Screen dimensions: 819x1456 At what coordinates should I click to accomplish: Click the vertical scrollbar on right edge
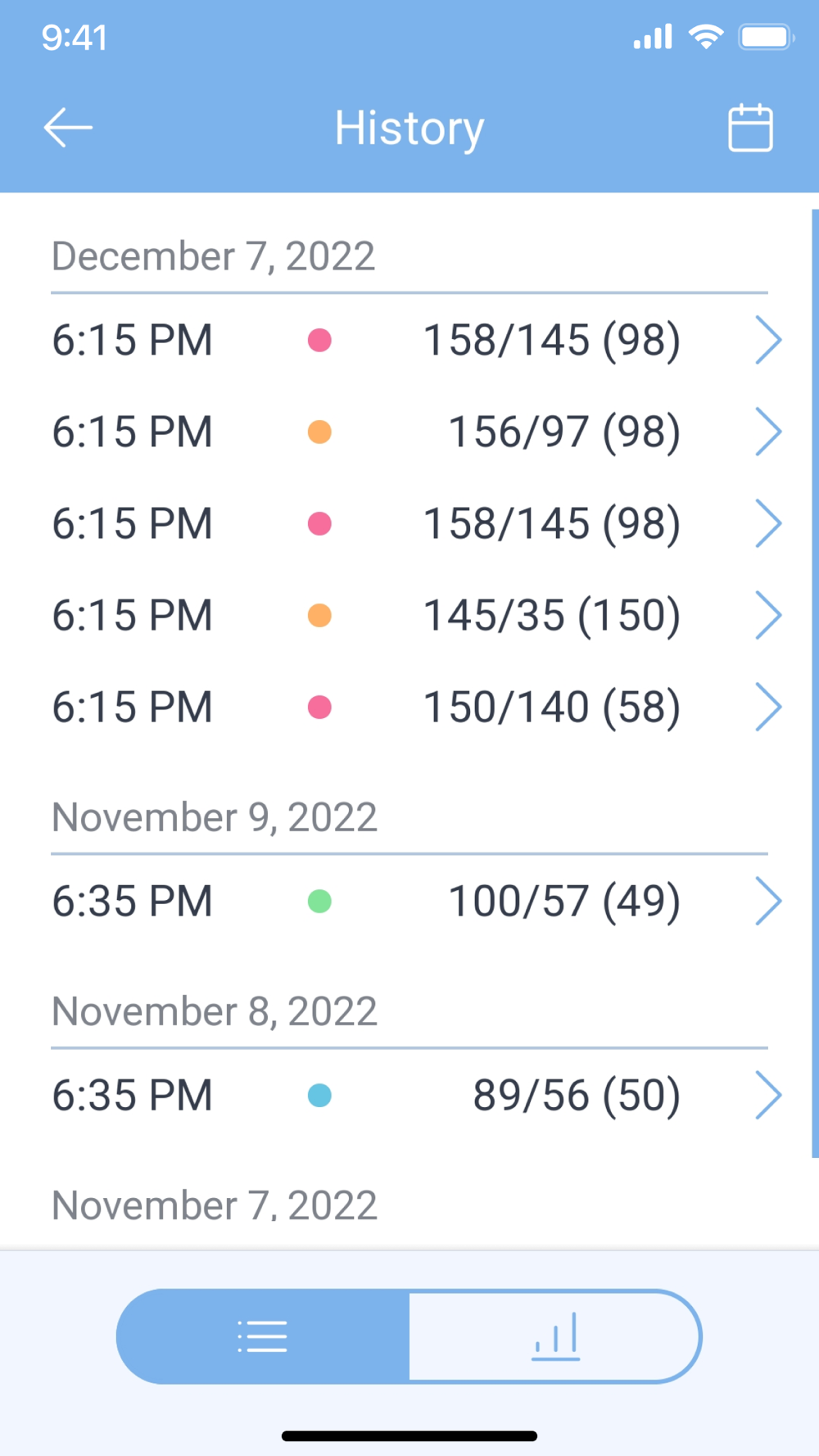tap(815, 684)
